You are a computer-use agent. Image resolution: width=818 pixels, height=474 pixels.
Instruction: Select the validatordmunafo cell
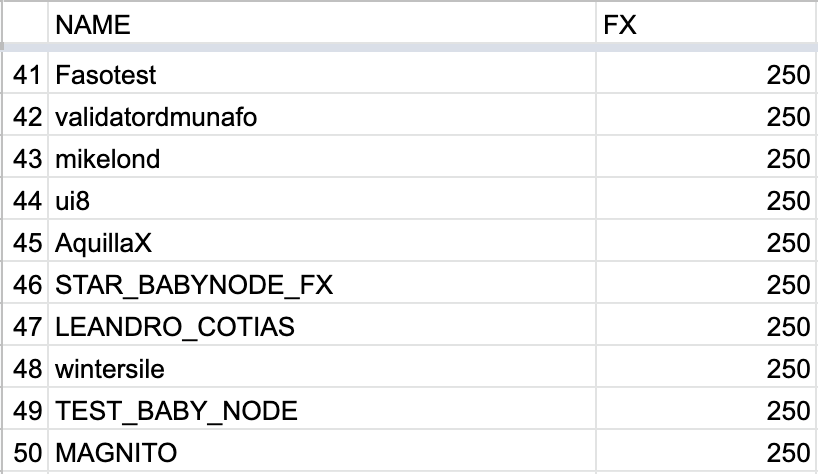tap(321, 115)
